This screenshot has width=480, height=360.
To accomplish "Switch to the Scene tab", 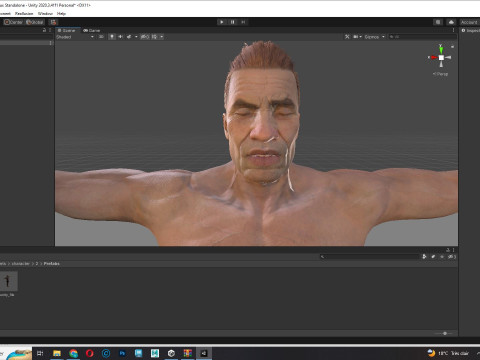I will (67, 30).
